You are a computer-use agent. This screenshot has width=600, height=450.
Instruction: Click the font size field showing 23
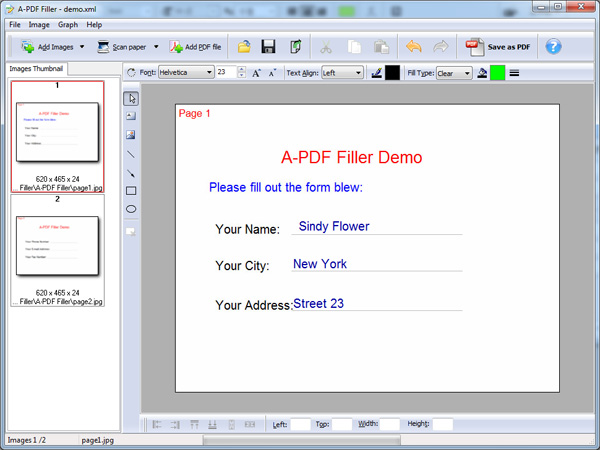226,72
